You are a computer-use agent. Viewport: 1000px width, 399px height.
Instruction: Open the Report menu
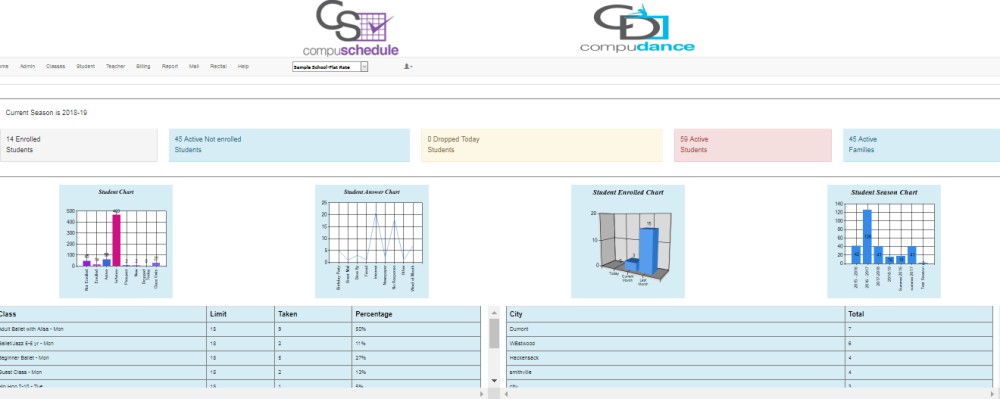[x=170, y=66]
